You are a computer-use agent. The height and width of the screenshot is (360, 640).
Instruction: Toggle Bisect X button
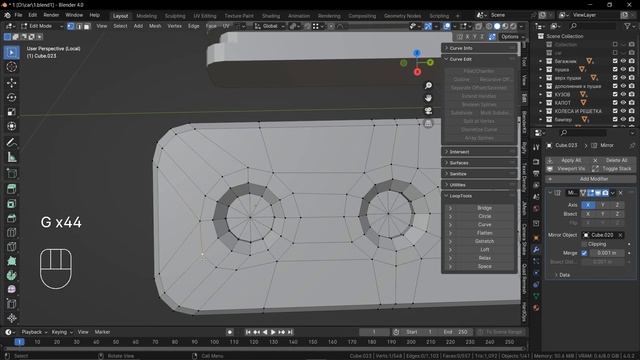coord(588,214)
